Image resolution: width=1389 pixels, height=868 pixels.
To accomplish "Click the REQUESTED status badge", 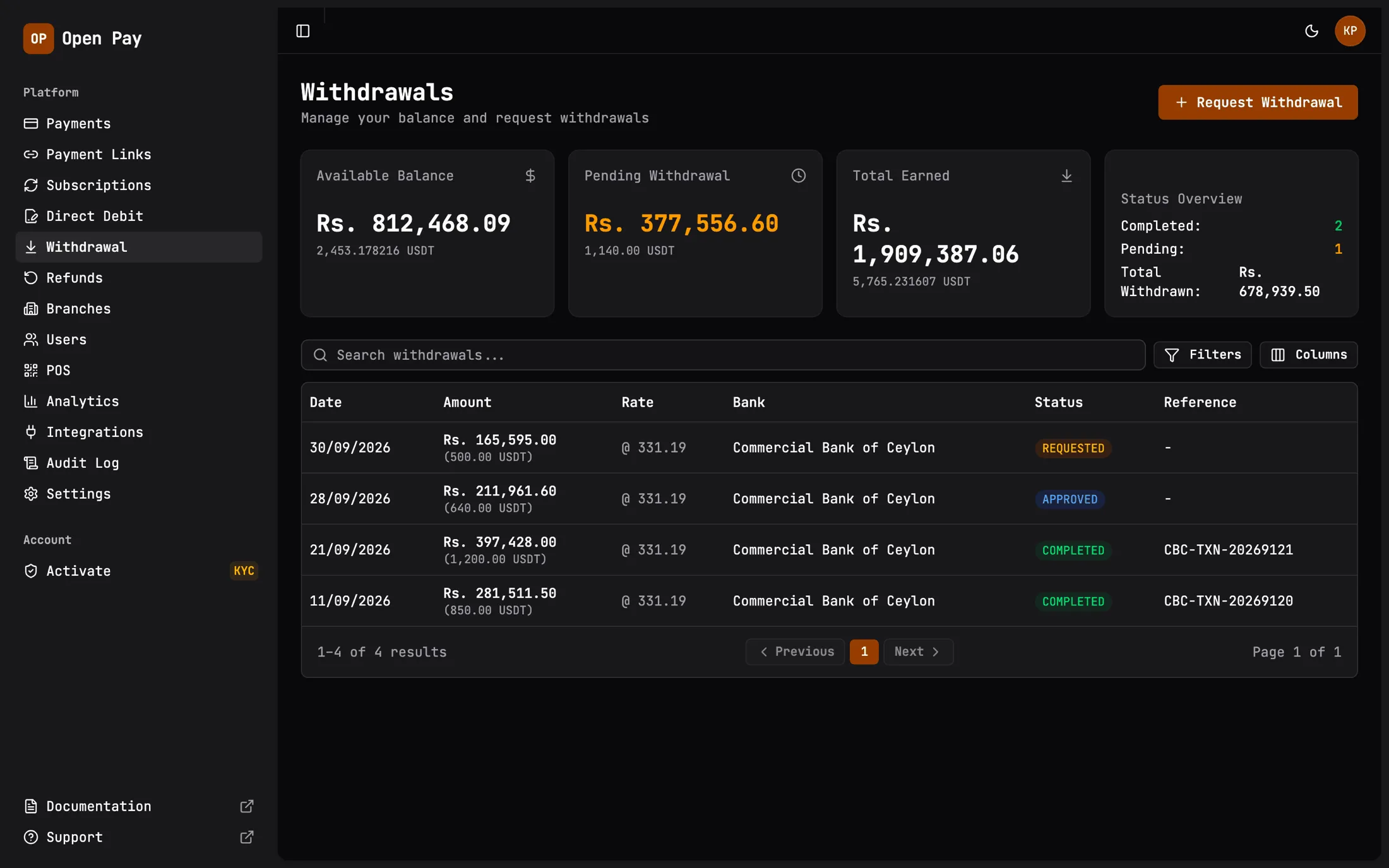I will coord(1073,448).
